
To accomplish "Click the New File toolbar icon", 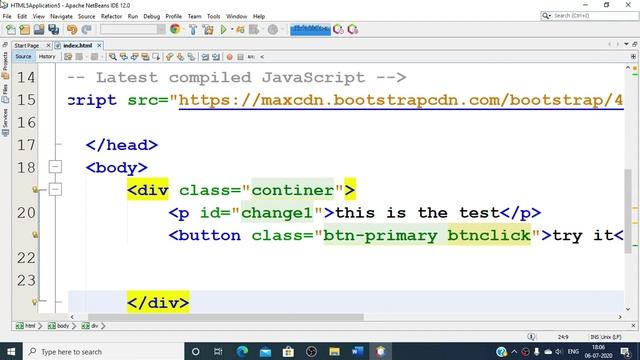I will (x=11, y=29).
